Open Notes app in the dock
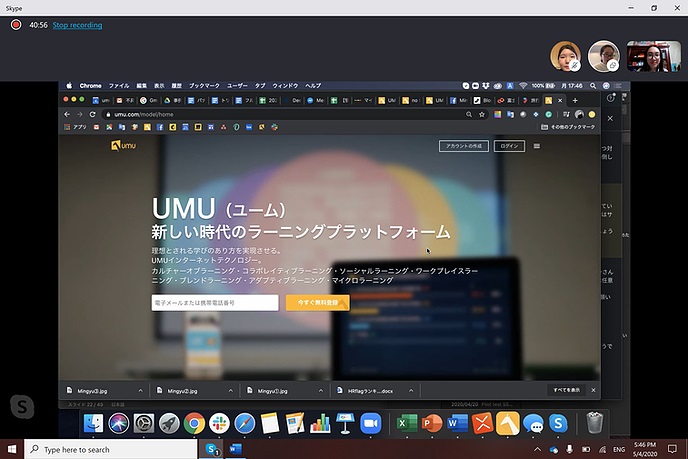Screen dimensions: 688x459 (270, 423)
